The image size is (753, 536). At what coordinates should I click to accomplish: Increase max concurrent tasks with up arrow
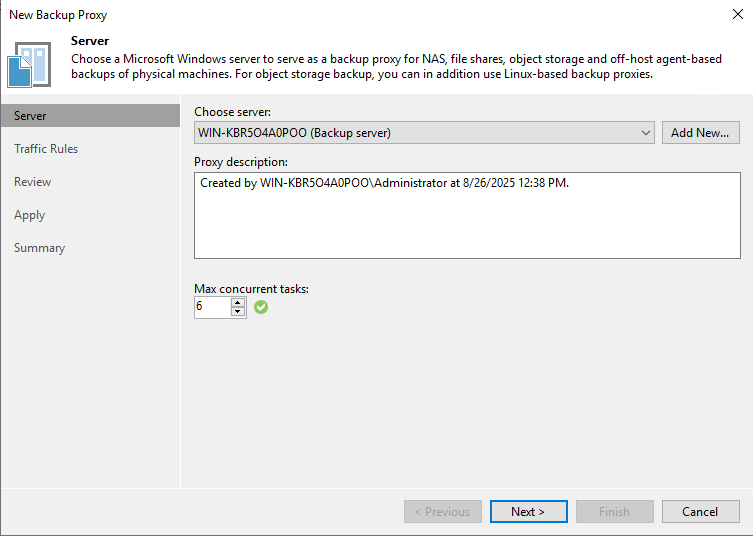238,302
